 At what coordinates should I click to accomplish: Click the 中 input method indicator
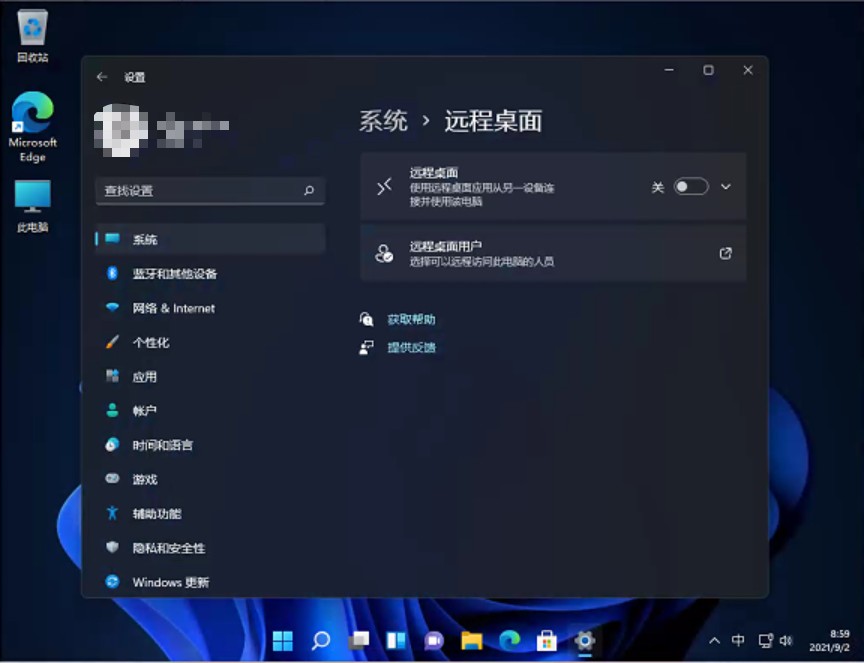coord(738,640)
